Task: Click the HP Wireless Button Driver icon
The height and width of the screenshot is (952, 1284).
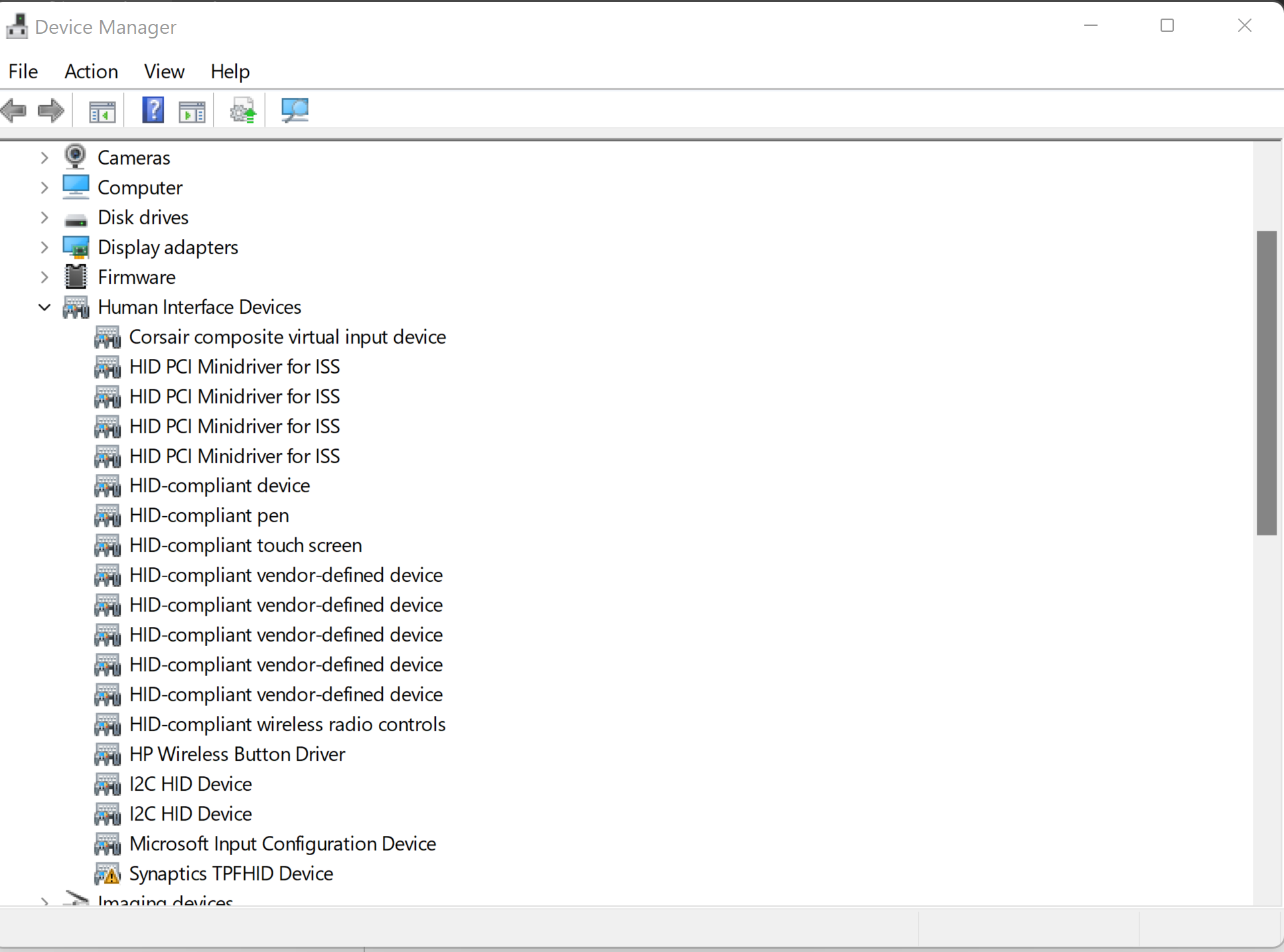Action: (107, 754)
